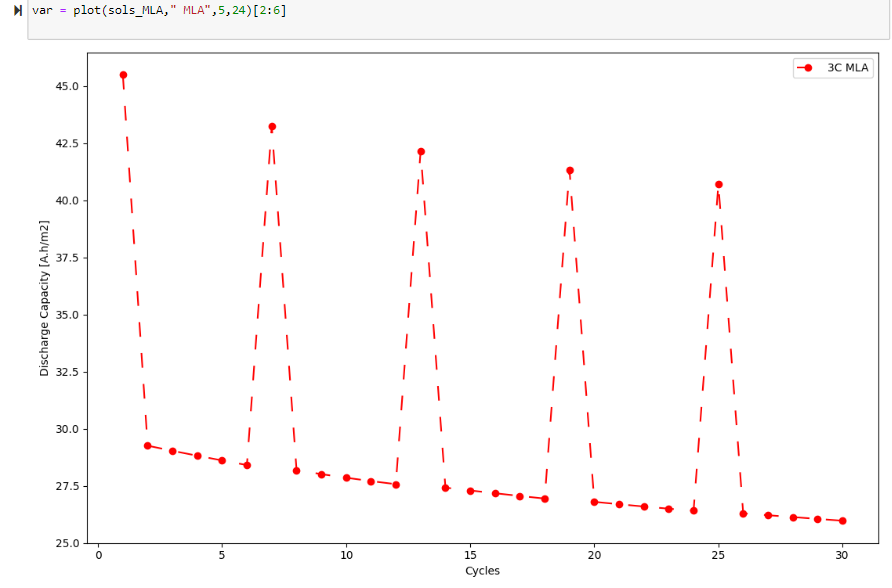The width and height of the screenshot is (892, 588).
Task: Click into the code cell input
Action: pos(458,19)
